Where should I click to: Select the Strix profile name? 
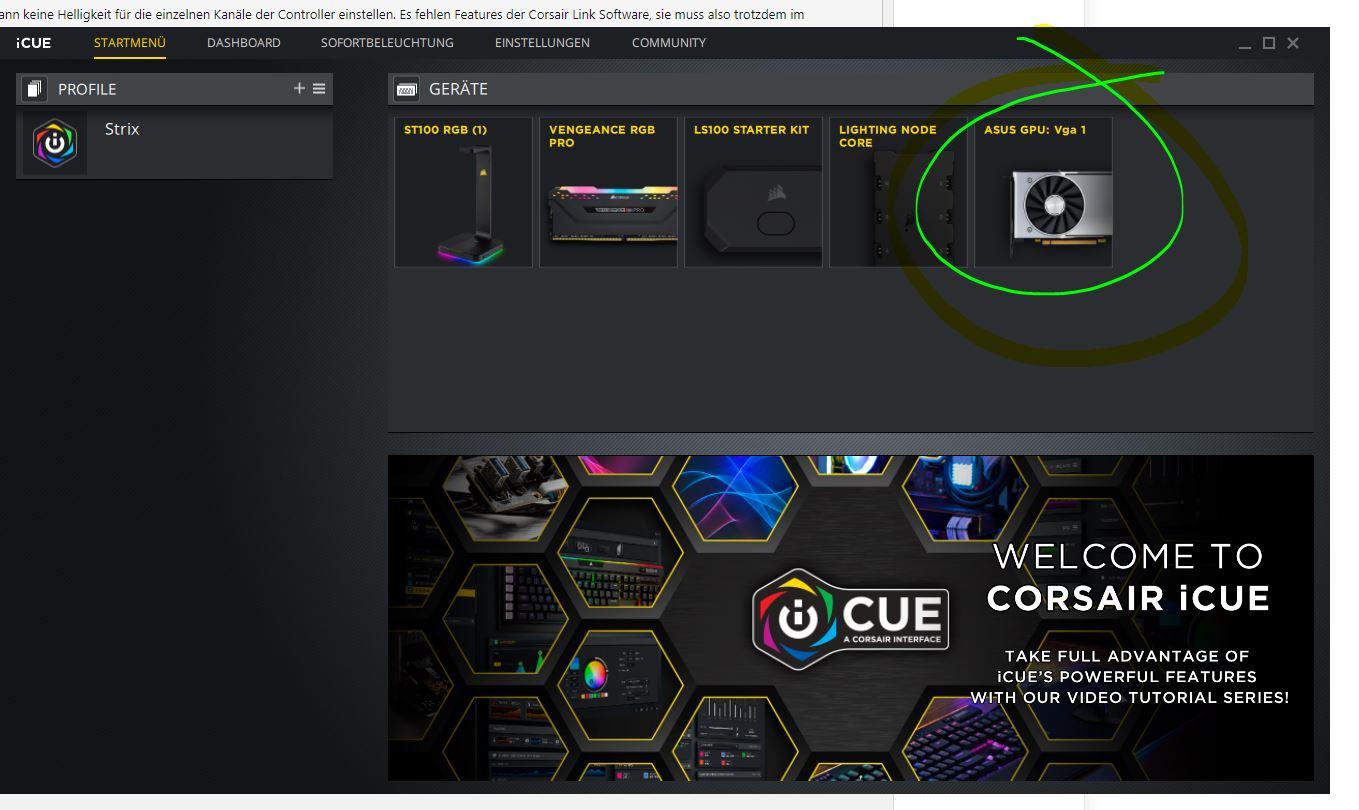coord(122,129)
